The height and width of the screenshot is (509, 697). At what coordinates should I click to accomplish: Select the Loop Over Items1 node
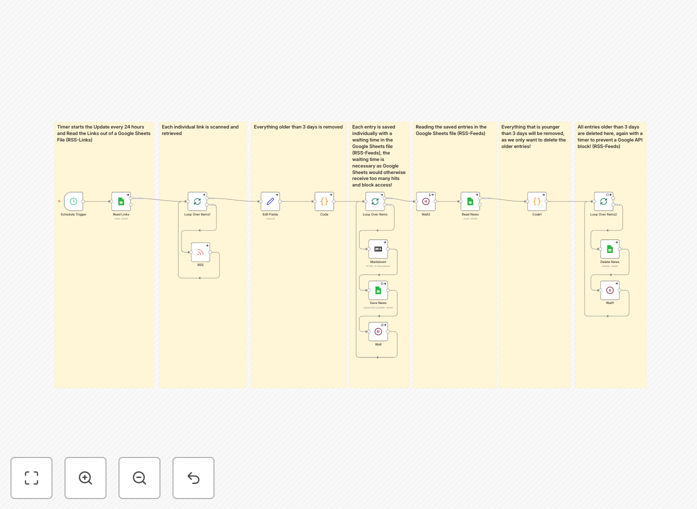pos(197,201)
